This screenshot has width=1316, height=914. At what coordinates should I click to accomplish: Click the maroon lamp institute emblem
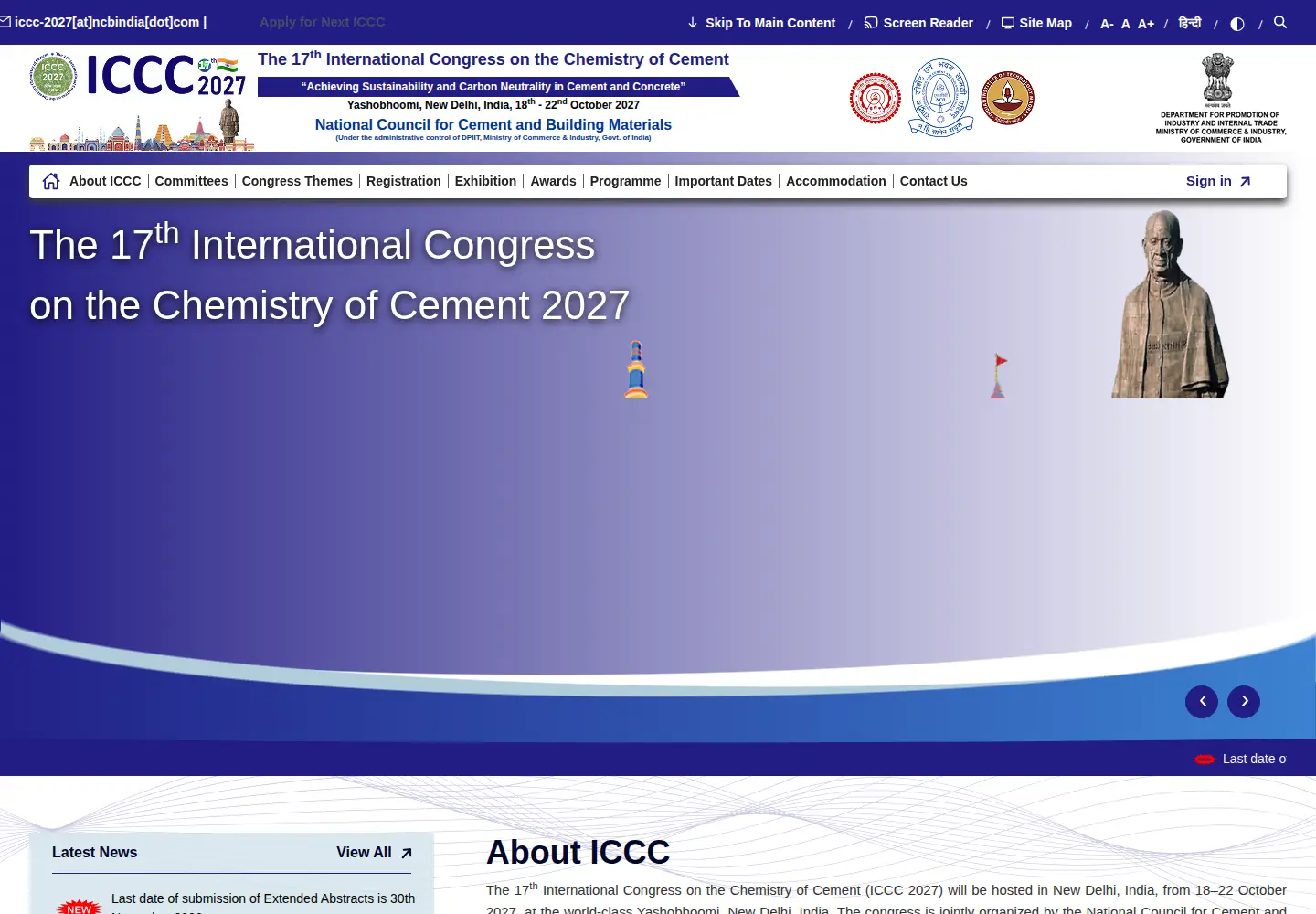[x=1008, y=98]
